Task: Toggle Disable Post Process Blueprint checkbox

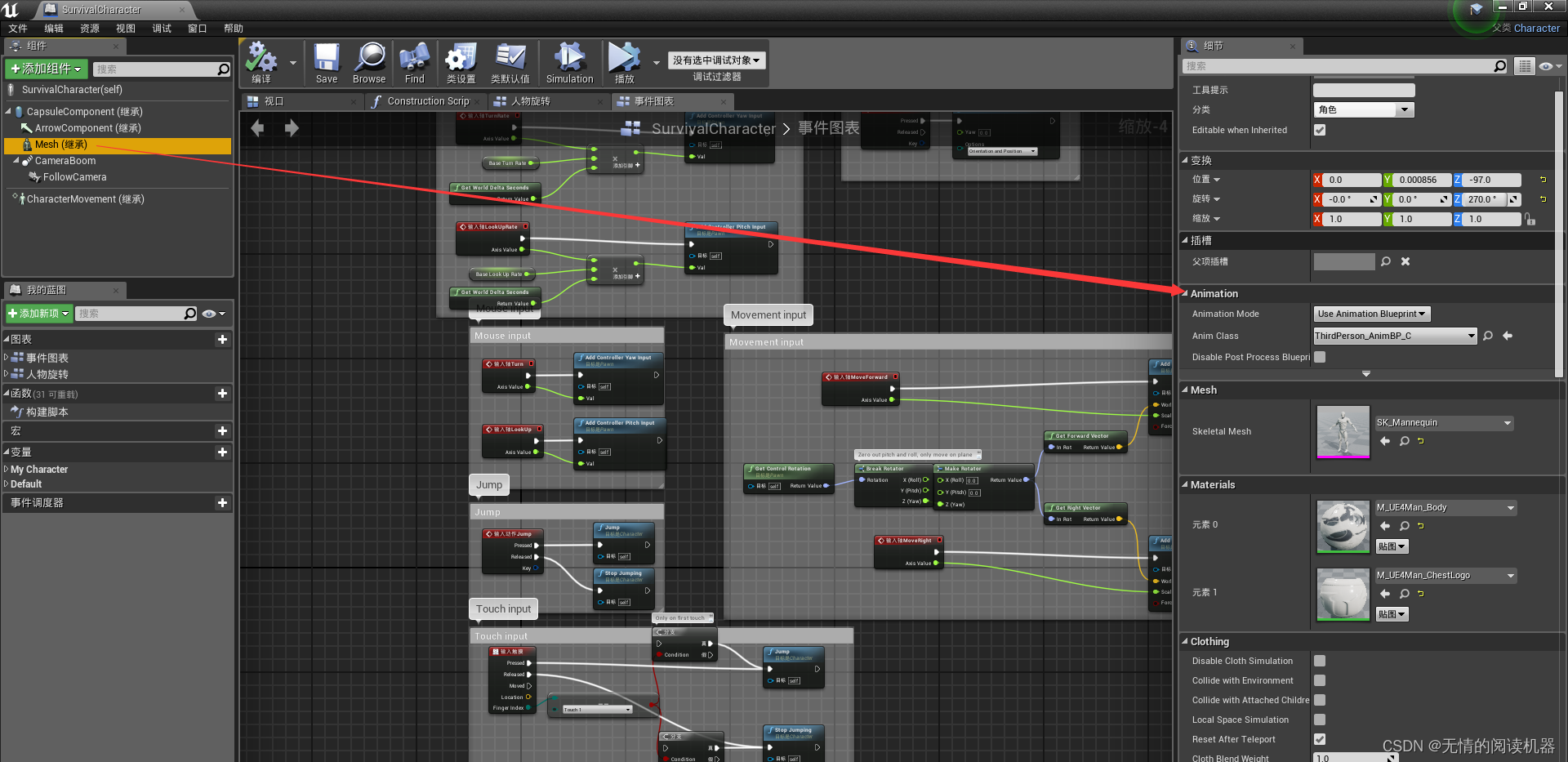Action: point(1320,357)
